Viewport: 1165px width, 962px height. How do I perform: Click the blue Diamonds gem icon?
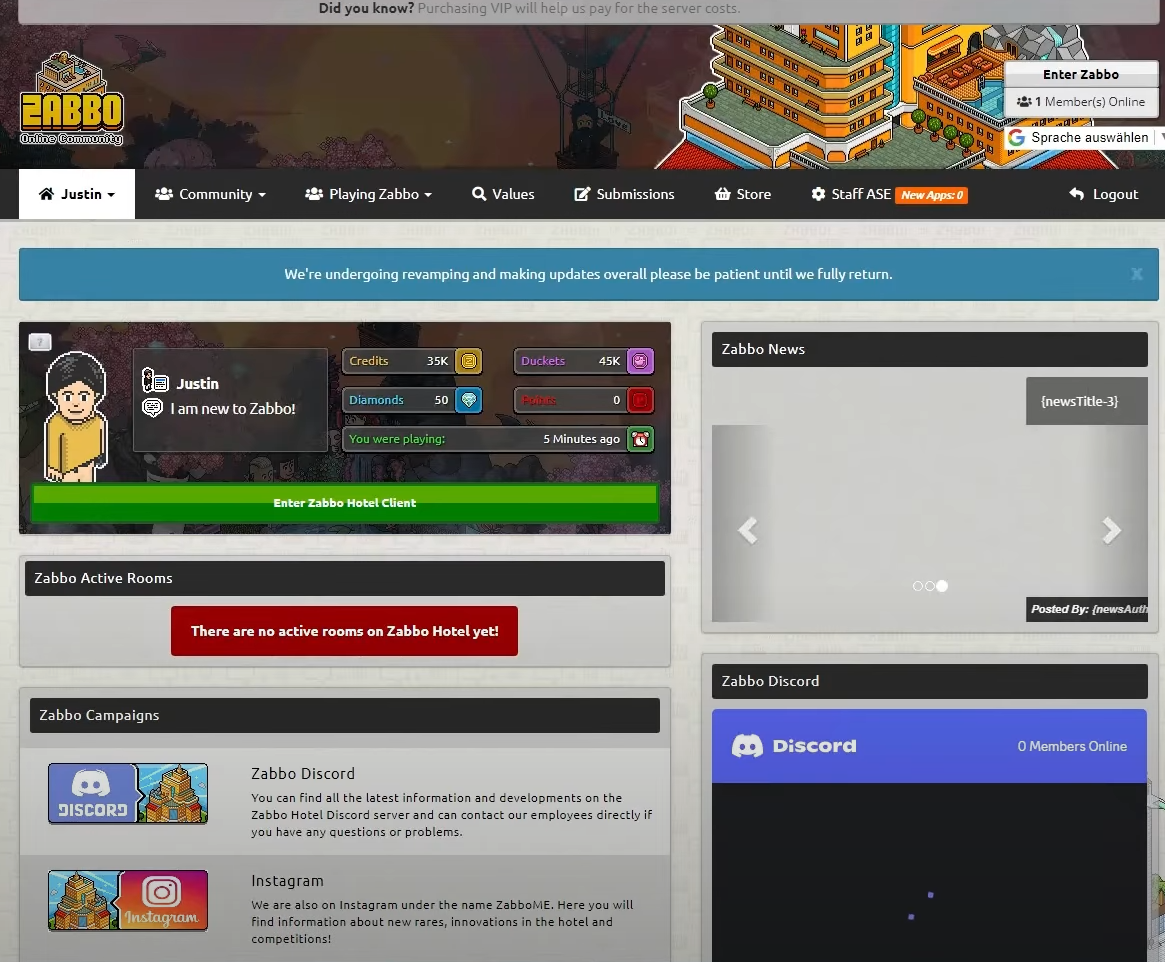[x=469, y=400]
